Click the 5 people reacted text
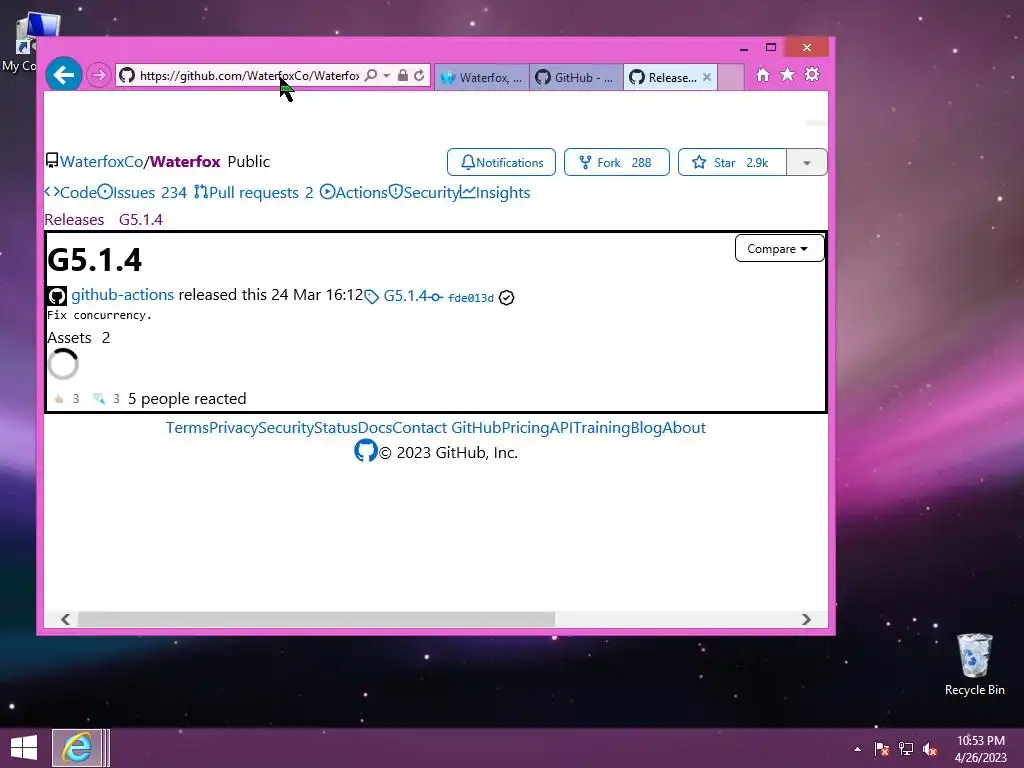This screenshot has width=1024, height=768. coord(187,398)
